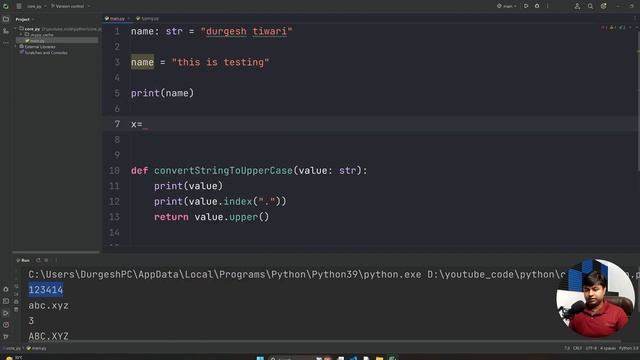The height and width of the screenshot is (360, 640).
Task: Open the Code With Me icon
Action: pyautogui.click(x=577, y=6)
